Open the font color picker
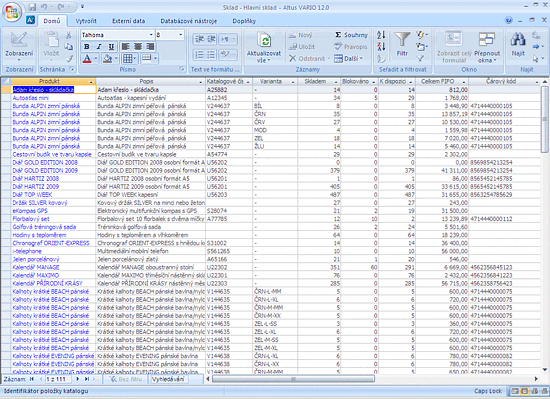Screen dimensions: 550x399 tap(90, 58)
